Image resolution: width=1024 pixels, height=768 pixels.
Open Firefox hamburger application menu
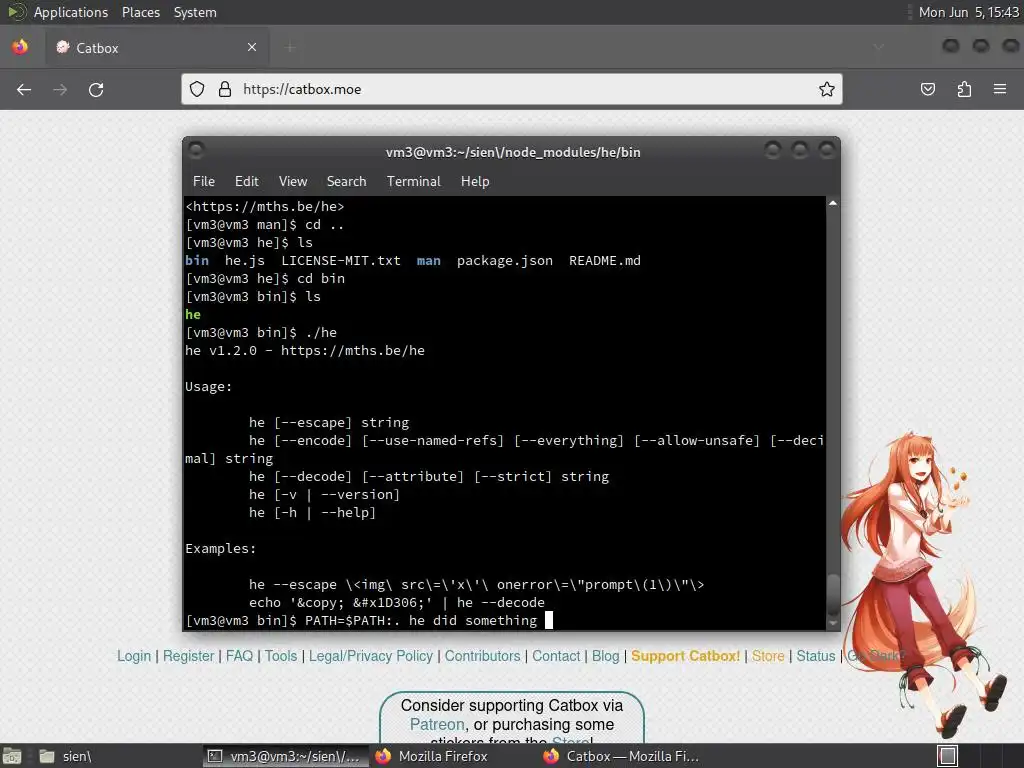[1000, 89]
